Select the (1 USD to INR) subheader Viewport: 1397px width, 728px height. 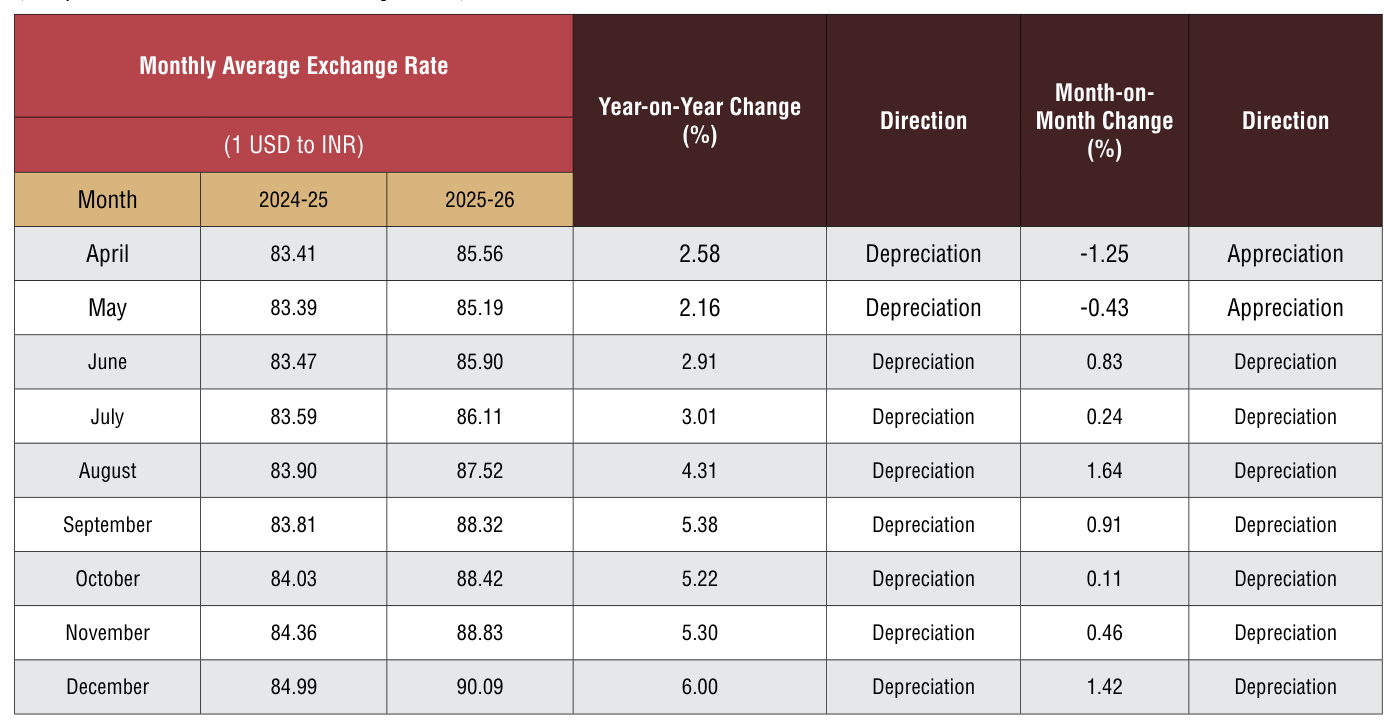[294, 145]
